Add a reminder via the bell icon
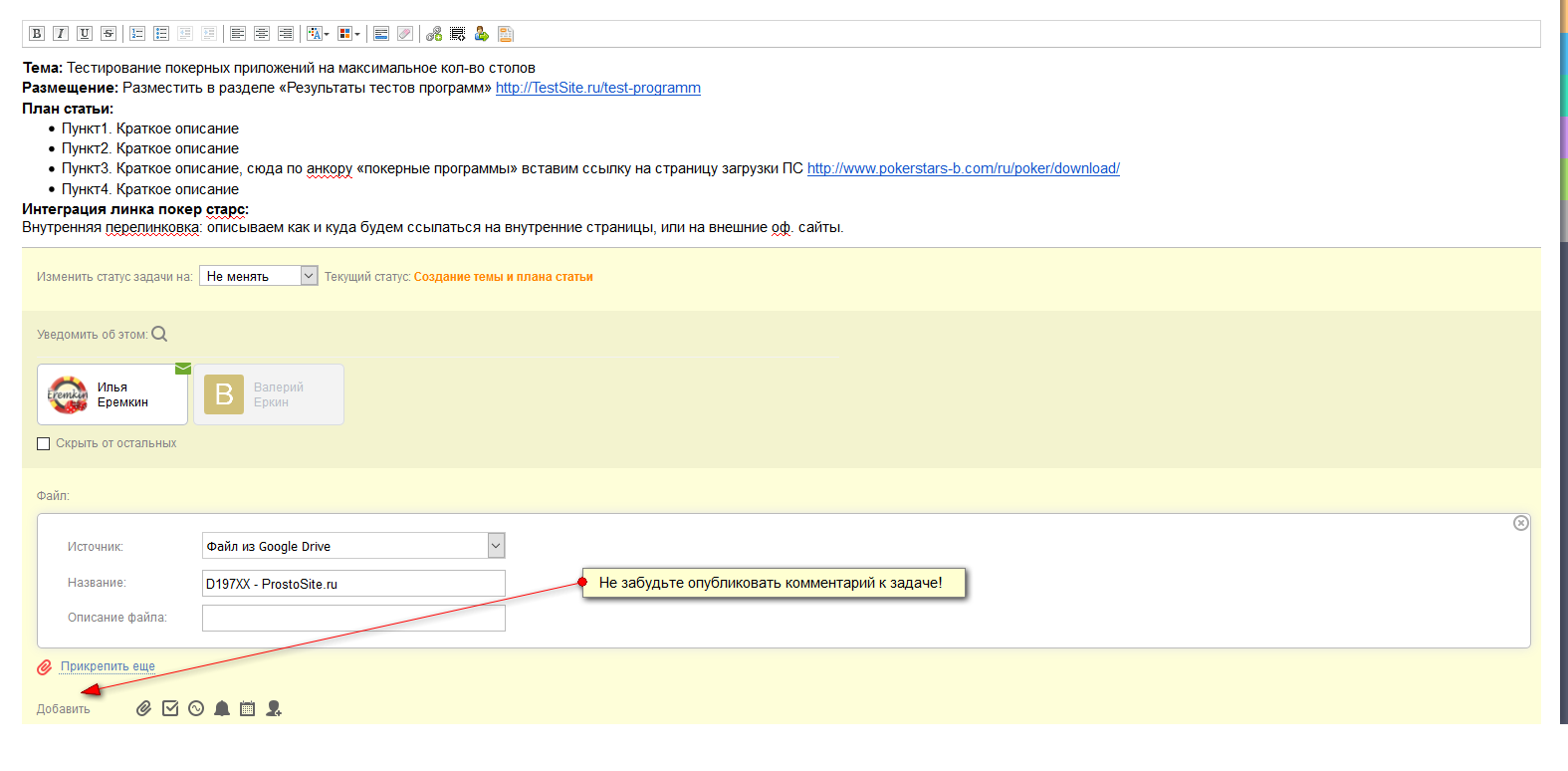Image resolution: width=1568 pixels, height=771 pixels. tap(222, 708)
